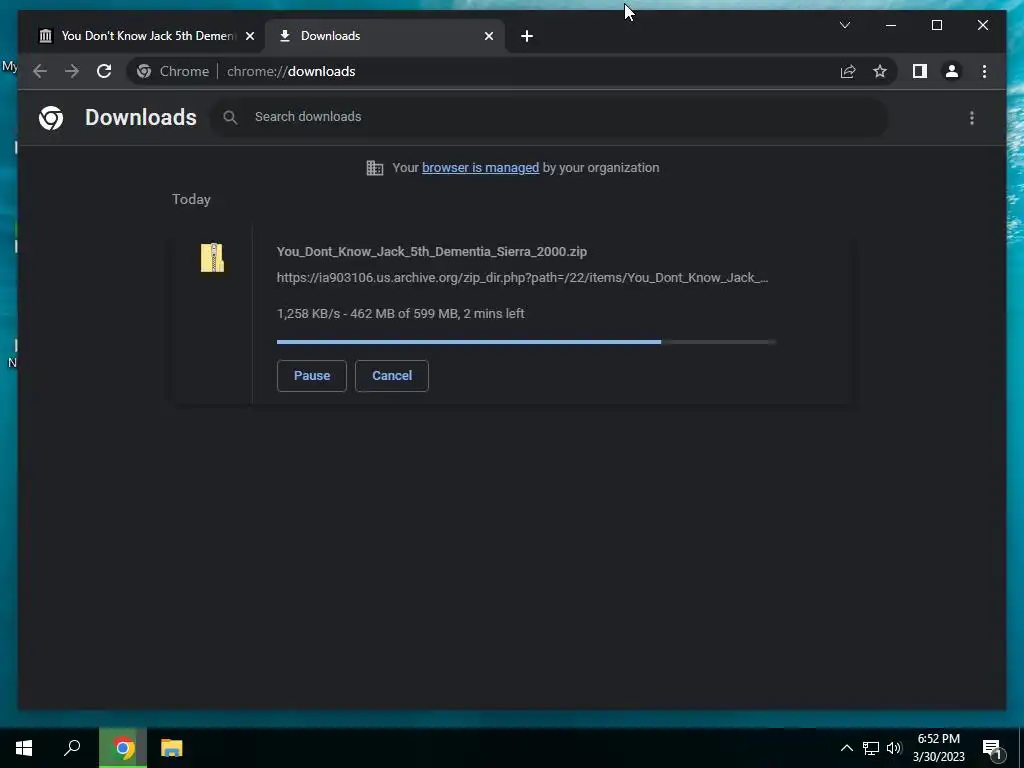The height and width of the screenshot is (768, 1024).
Task: Open the profile avatar menu
Action: click(x=952, y=71)
